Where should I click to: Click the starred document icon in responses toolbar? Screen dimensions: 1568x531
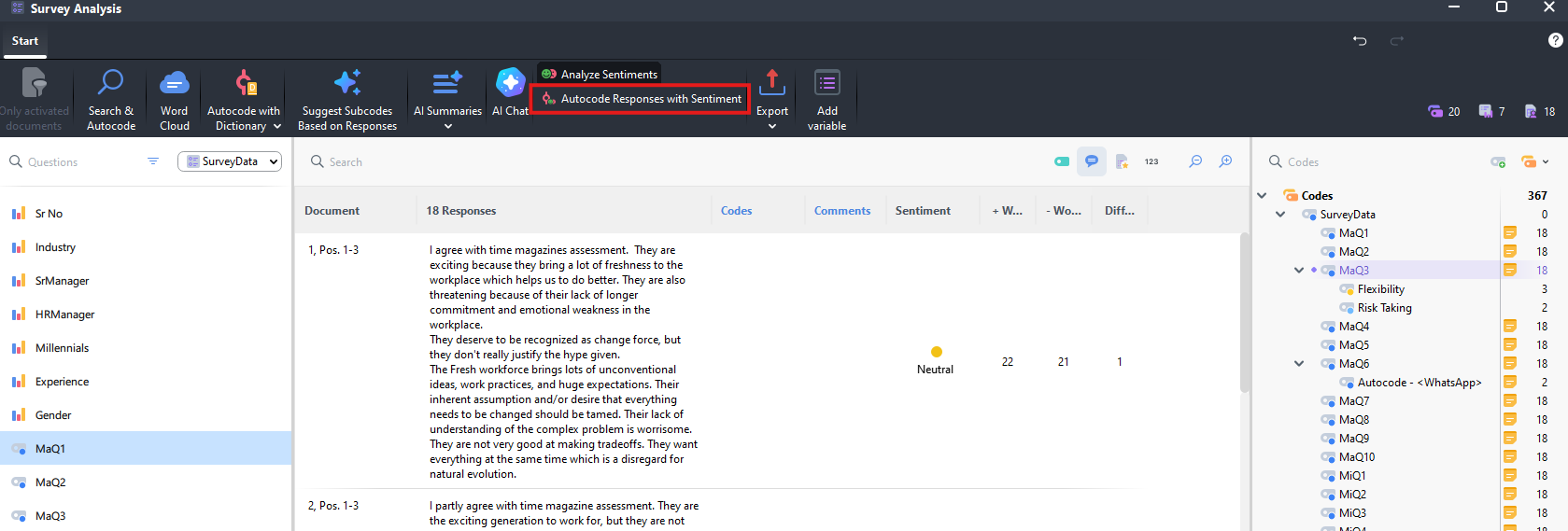pyautogui.click(x=1122, y=161)
